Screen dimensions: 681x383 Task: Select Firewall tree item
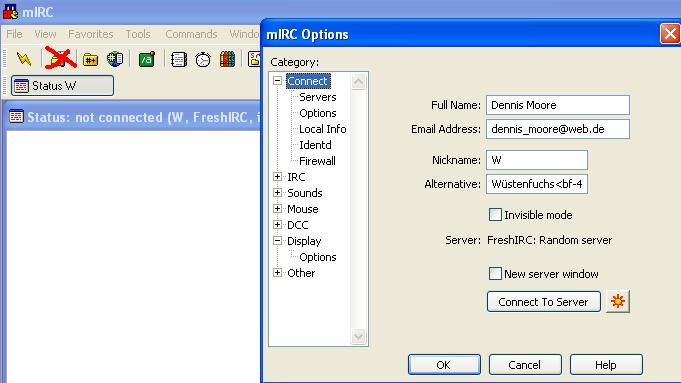click(x=317, y=161)
